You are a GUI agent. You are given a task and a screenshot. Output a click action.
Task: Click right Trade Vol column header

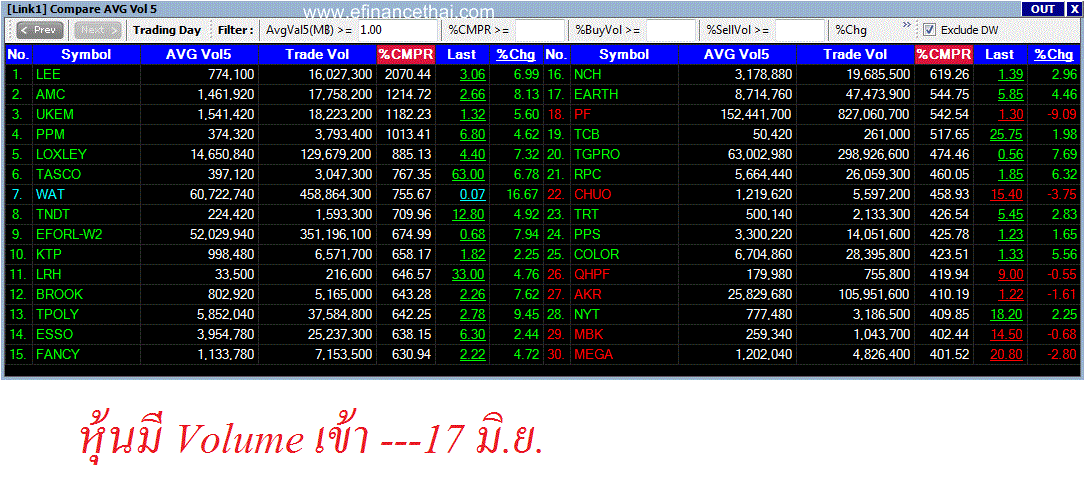click(x=856, y=55)
